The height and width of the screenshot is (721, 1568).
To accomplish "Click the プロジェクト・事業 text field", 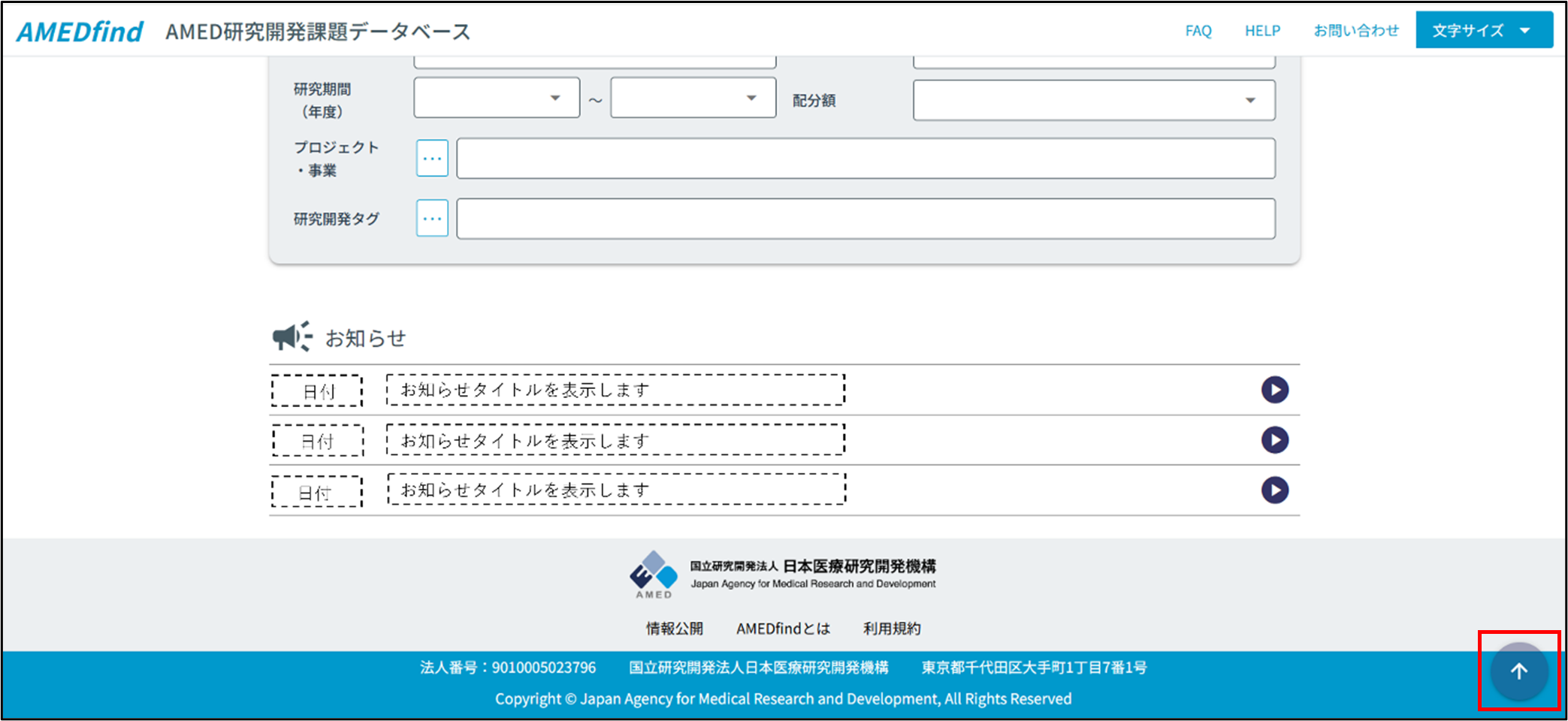I will click(866, 158).
